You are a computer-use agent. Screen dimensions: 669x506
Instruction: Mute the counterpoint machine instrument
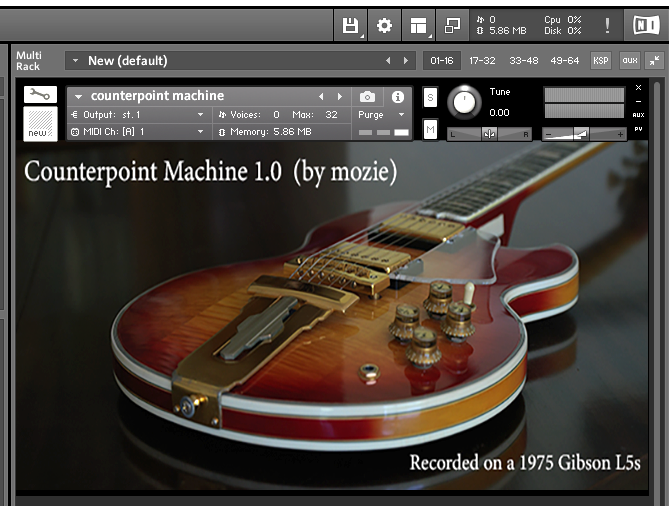click(430, 129)
